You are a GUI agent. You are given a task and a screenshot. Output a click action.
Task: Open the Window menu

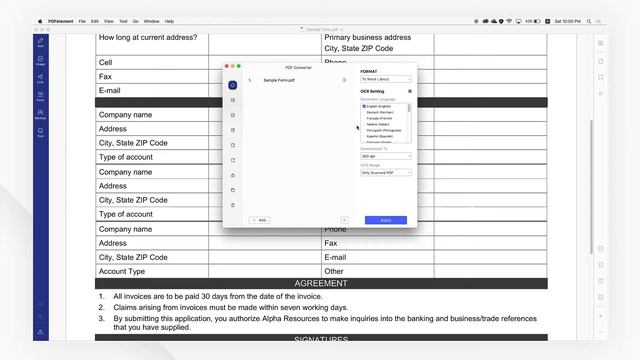pyautogui.click(x=151, y=21)
